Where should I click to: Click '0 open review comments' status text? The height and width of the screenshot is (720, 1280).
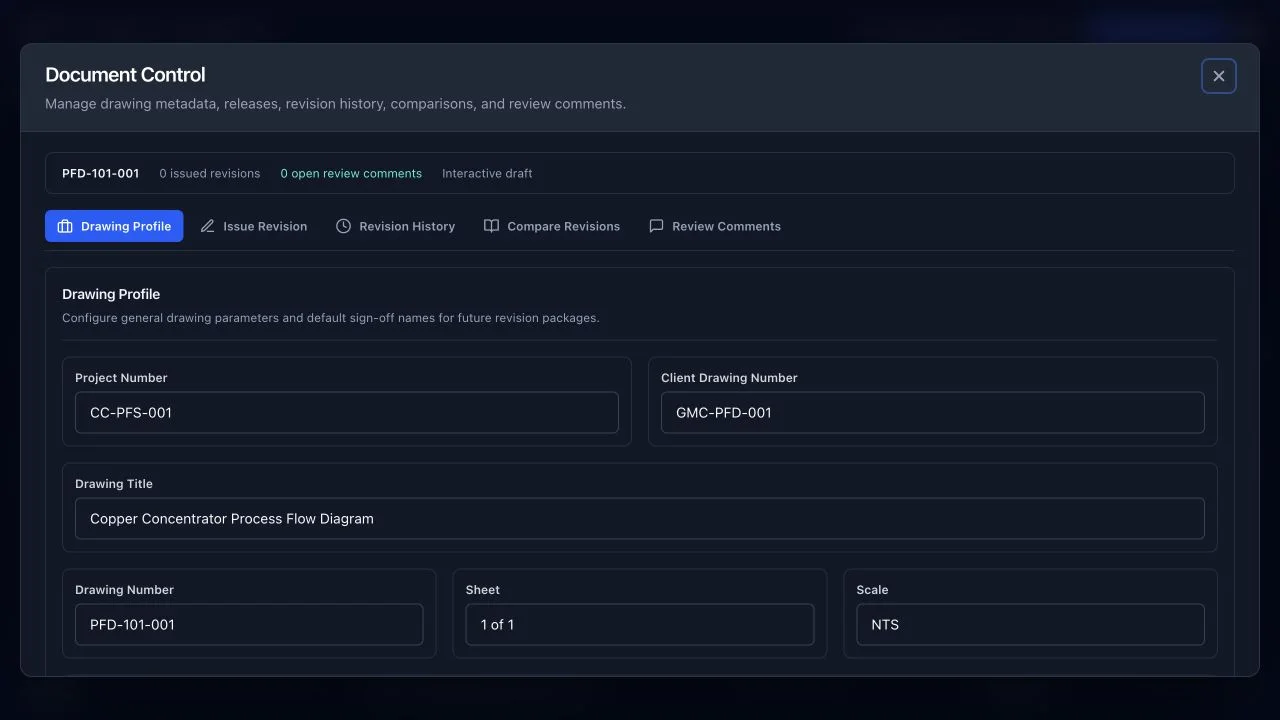coord(351,173)
